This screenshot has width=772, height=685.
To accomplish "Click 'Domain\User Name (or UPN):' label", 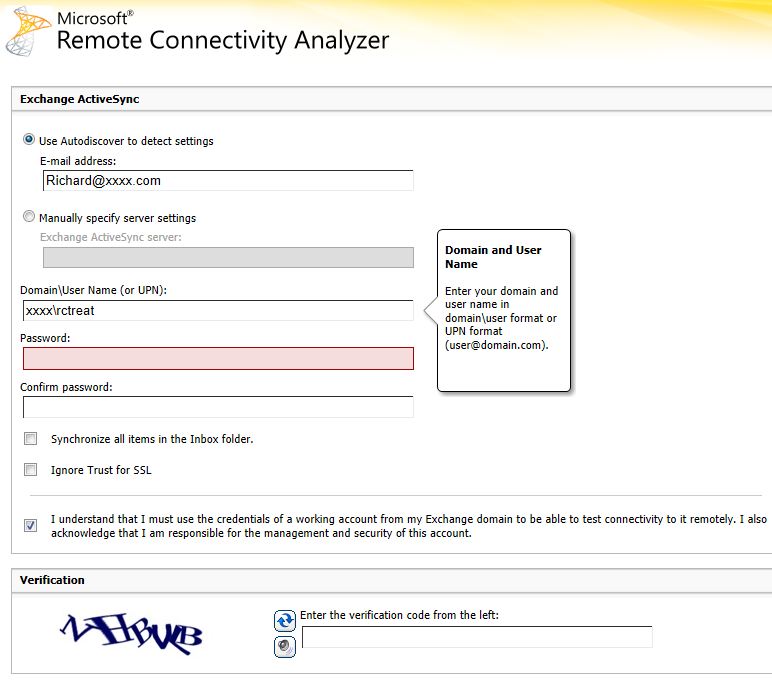I will click(94, 290).
